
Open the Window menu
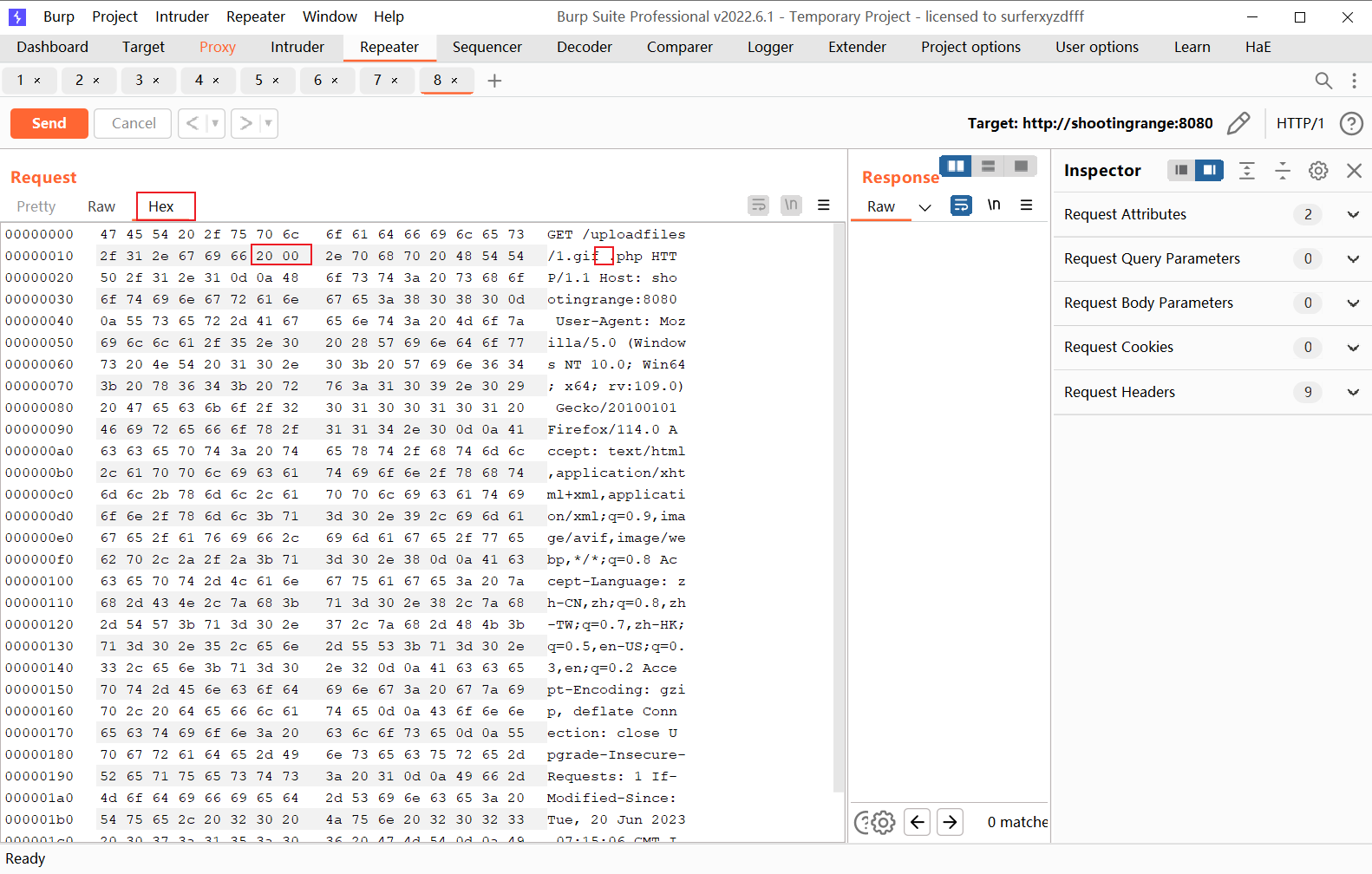[x=330, y=16]
